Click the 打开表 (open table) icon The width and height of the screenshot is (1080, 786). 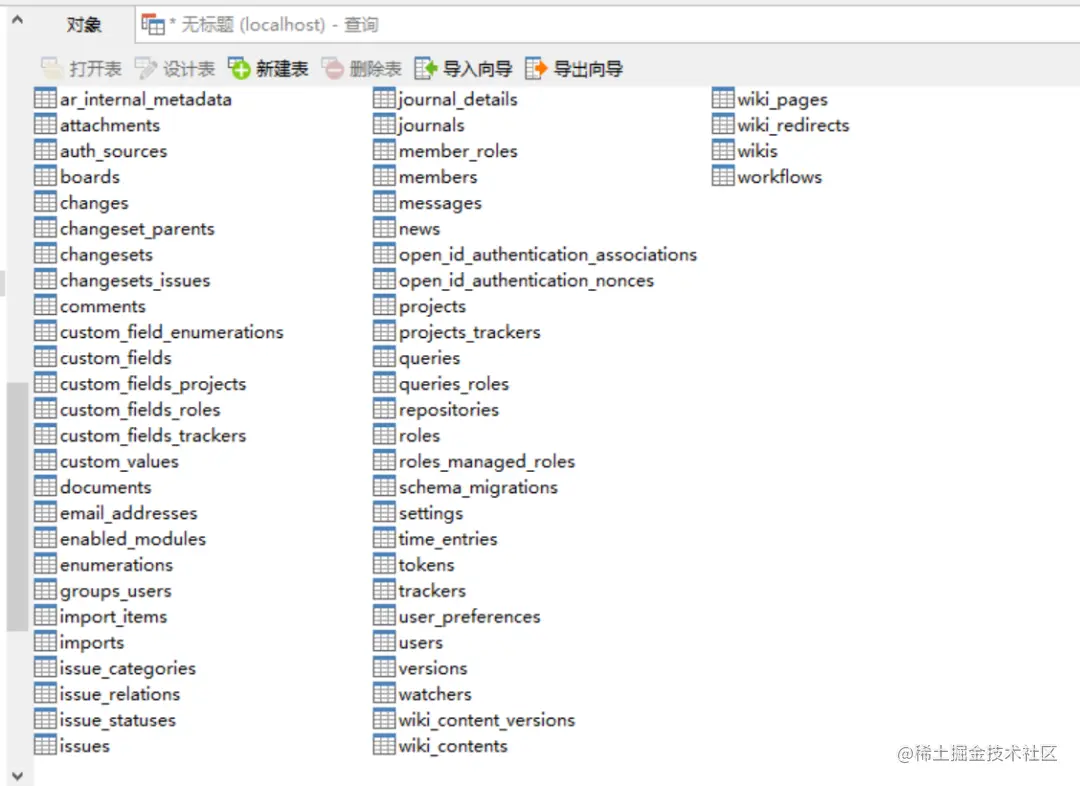coord(52,68)
